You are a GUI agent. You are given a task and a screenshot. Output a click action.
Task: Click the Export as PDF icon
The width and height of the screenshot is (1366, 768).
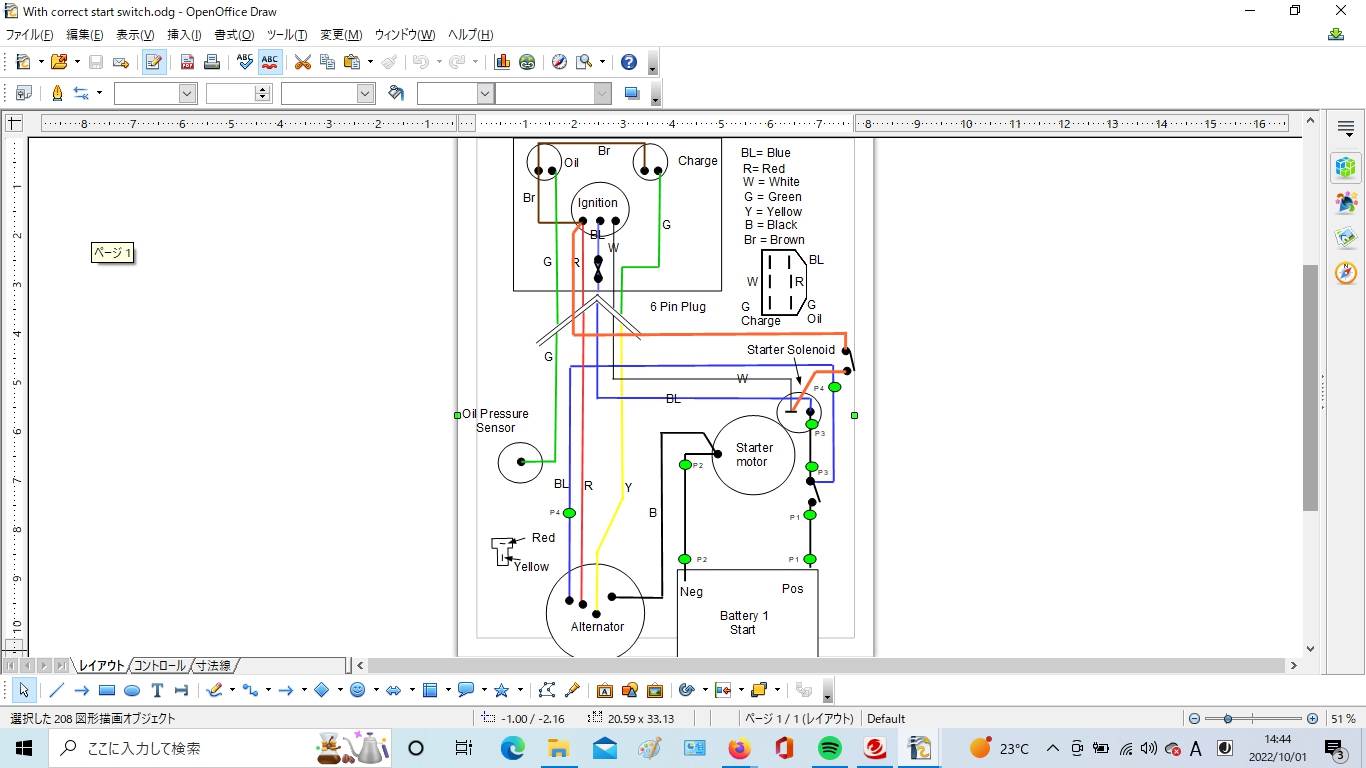[x=187, y=62]
